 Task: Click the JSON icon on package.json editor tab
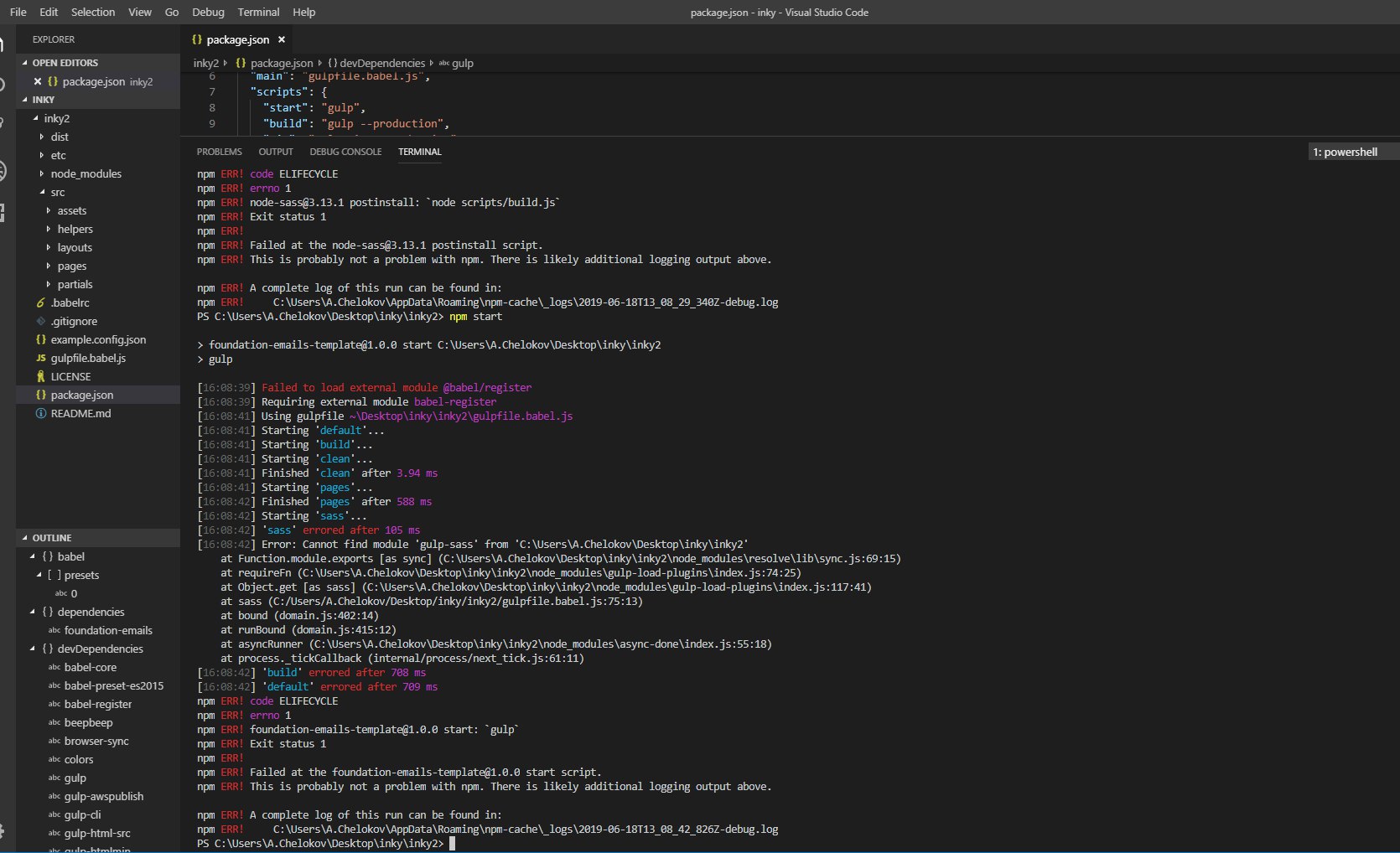(197, 39)
